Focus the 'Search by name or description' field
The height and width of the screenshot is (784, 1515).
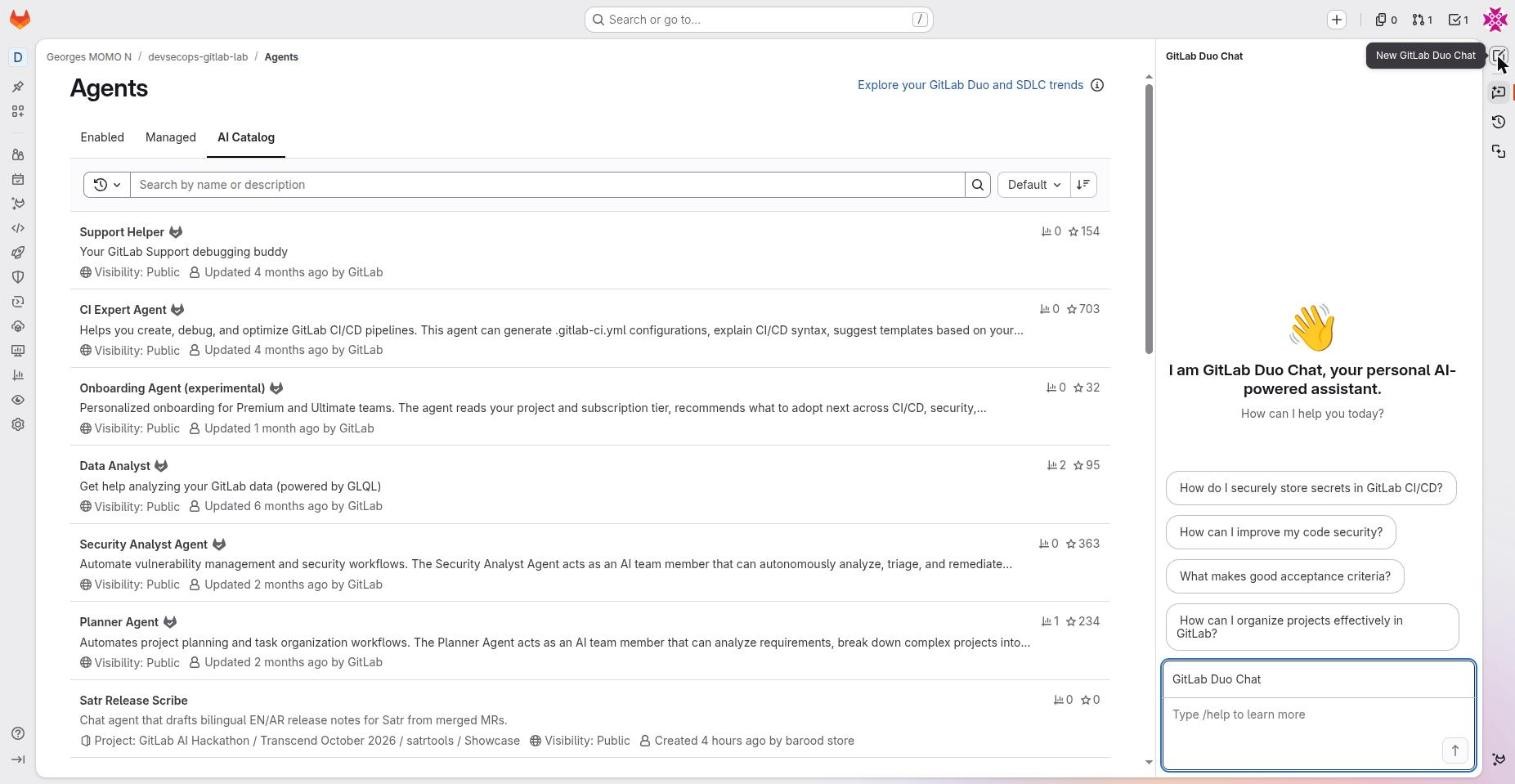(x=547, y=185)
